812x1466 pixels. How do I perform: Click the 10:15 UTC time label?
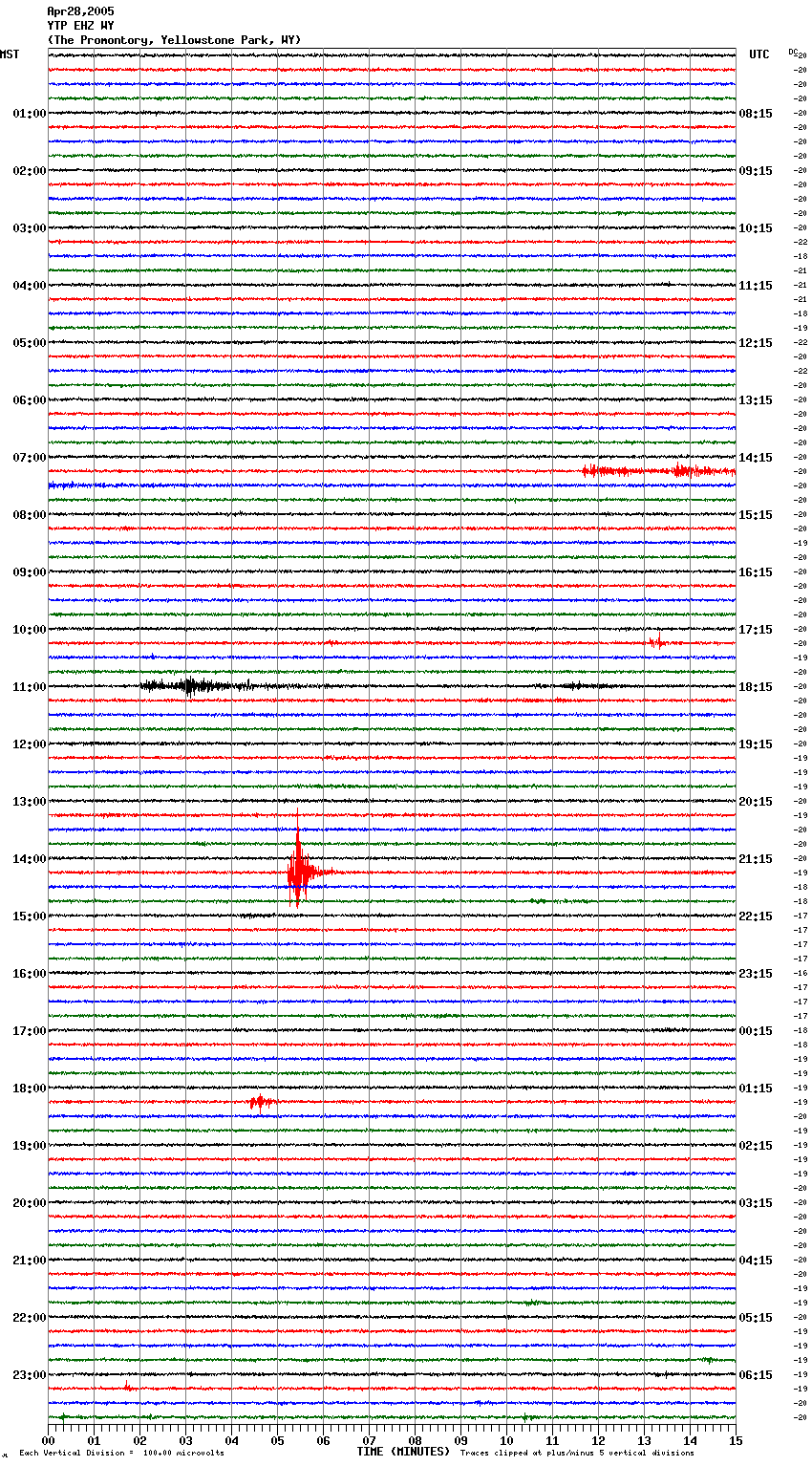pyautogui.click(x=756, y=228)
